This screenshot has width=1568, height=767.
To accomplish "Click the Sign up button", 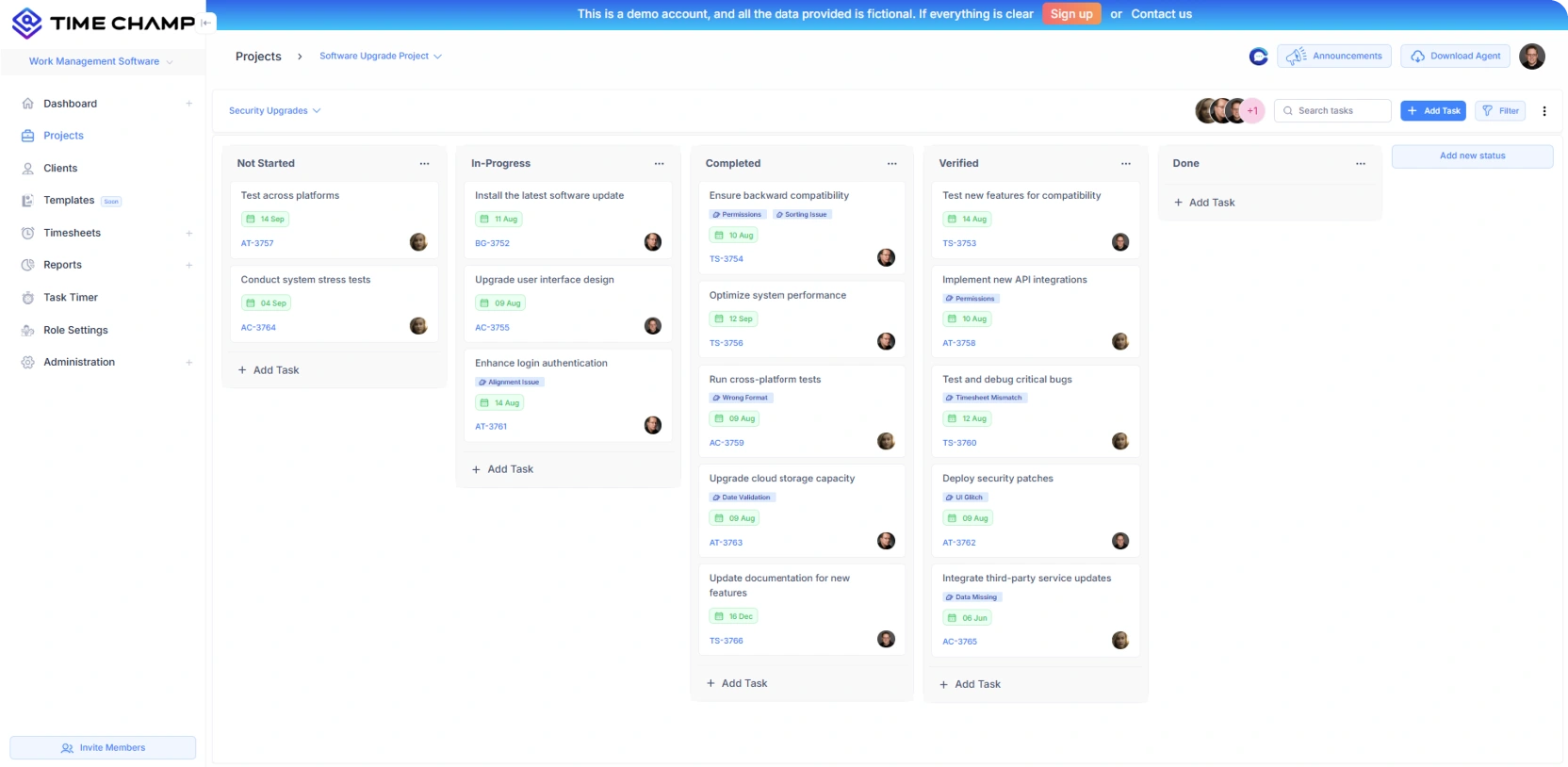I will (1071, 14).
